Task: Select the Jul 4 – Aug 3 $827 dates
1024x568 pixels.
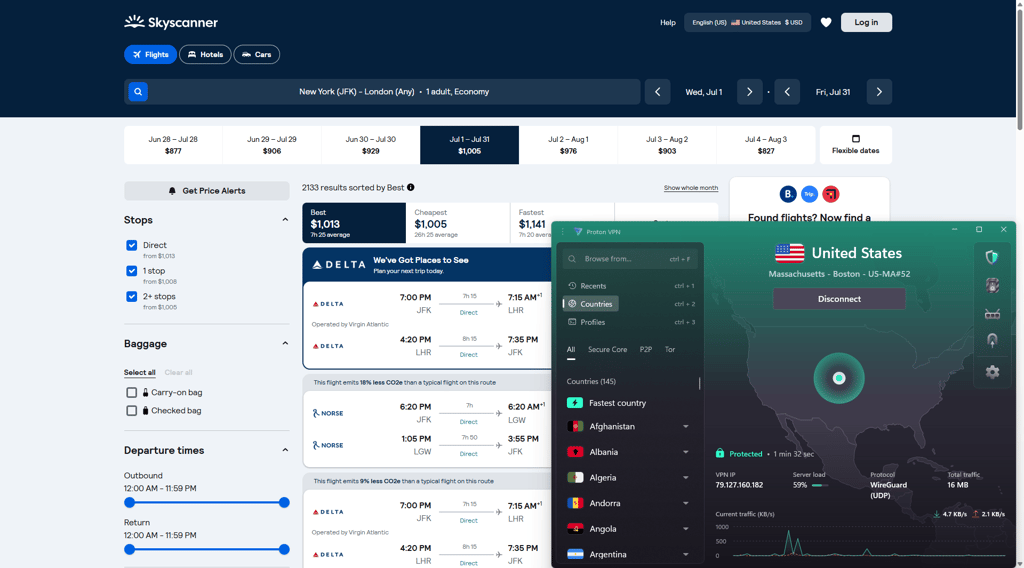Action: coord(765,145)
